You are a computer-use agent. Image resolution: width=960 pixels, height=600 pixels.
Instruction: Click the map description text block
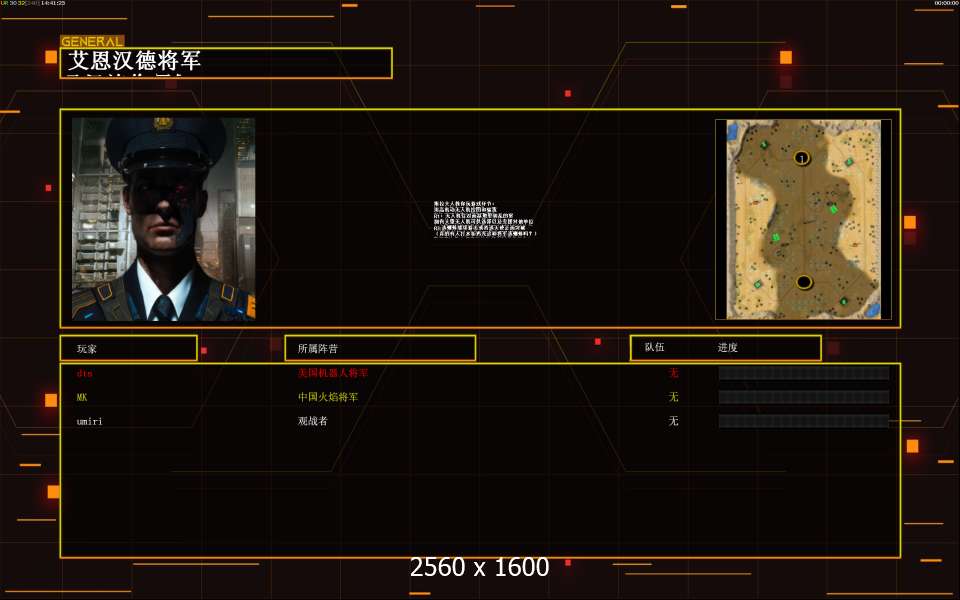pos(485,219)
